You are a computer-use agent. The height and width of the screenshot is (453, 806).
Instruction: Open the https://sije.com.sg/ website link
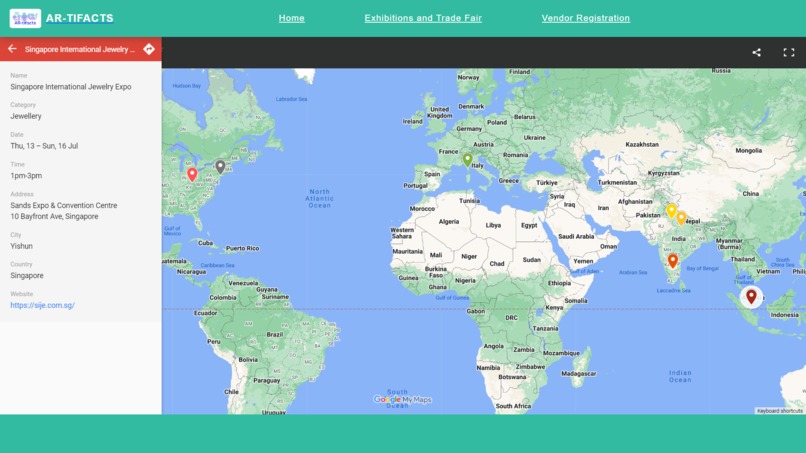(x=43, y=305)
